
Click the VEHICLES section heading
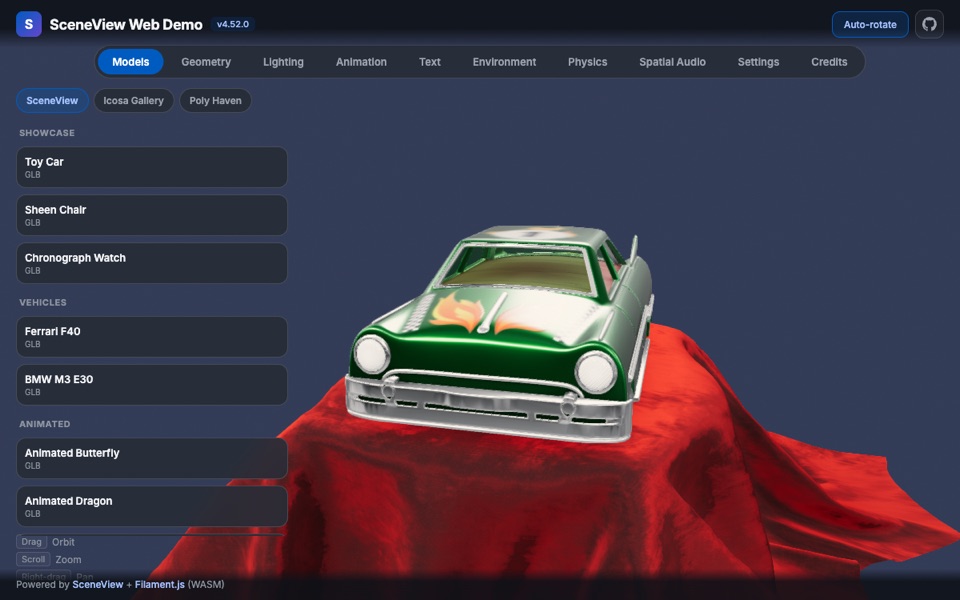[43, 302]
